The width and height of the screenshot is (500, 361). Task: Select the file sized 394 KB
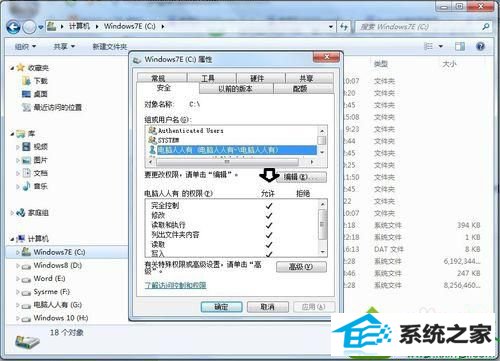413,225
